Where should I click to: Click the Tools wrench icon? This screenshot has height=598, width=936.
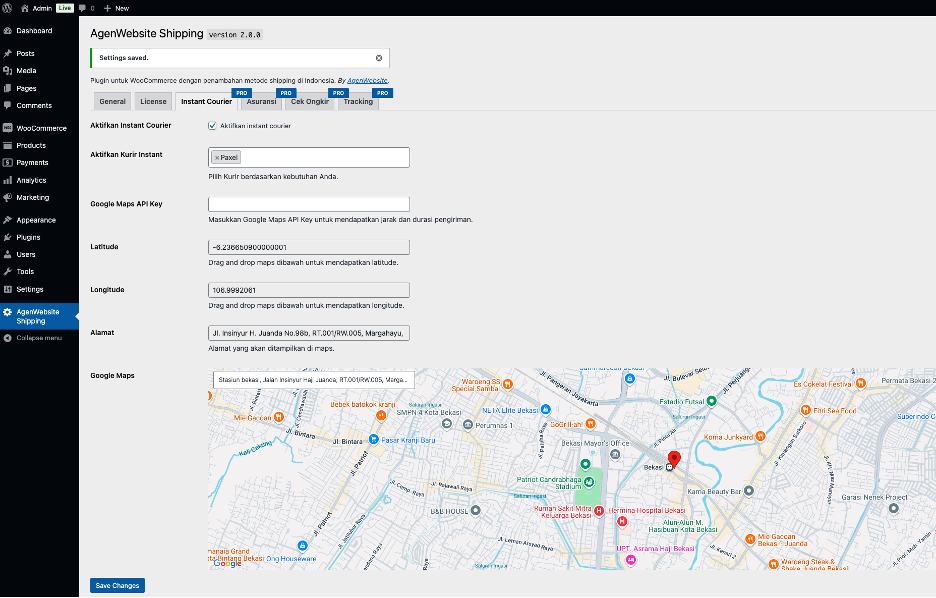[7, 272]
